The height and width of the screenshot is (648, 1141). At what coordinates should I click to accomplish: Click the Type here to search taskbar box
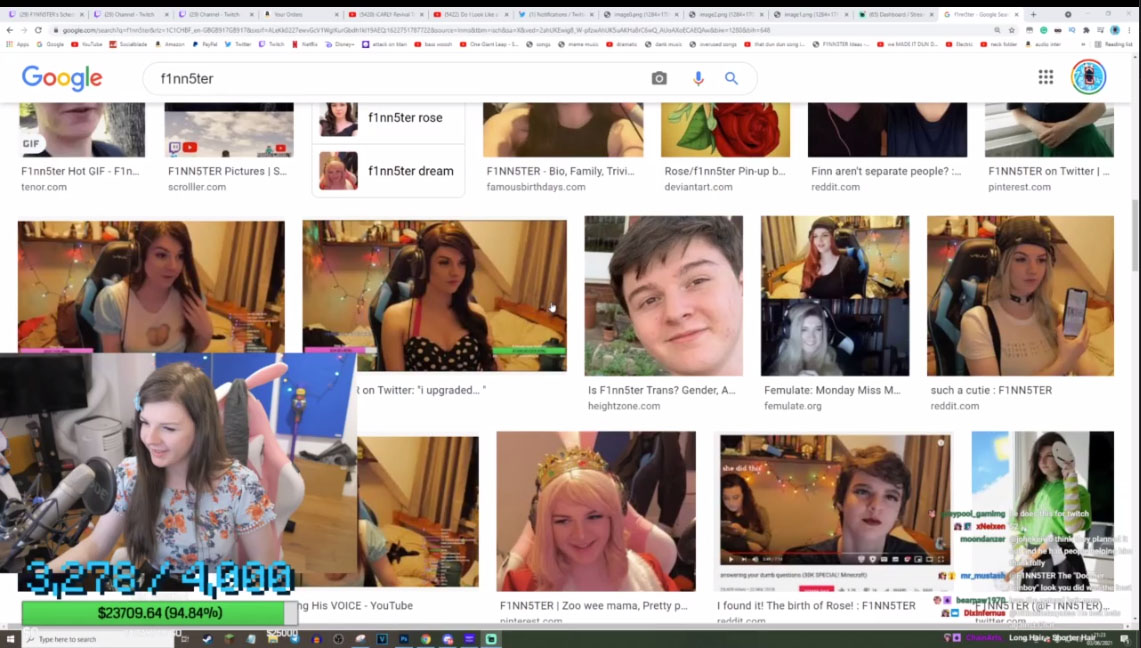[100, 639]
